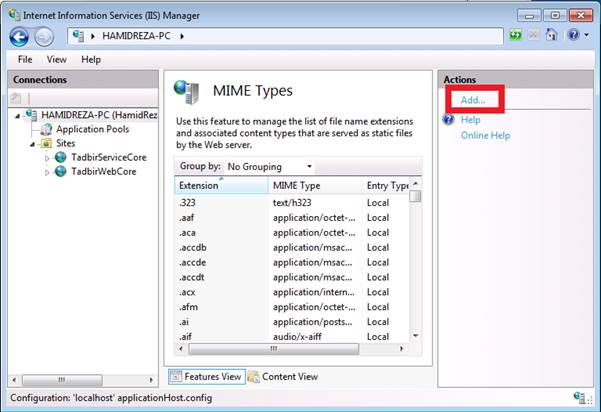Click the audio/x-aiff MIME type cell
Image resolution: width=601 pixels, height=412 pixels.
[x=297, y=337]
